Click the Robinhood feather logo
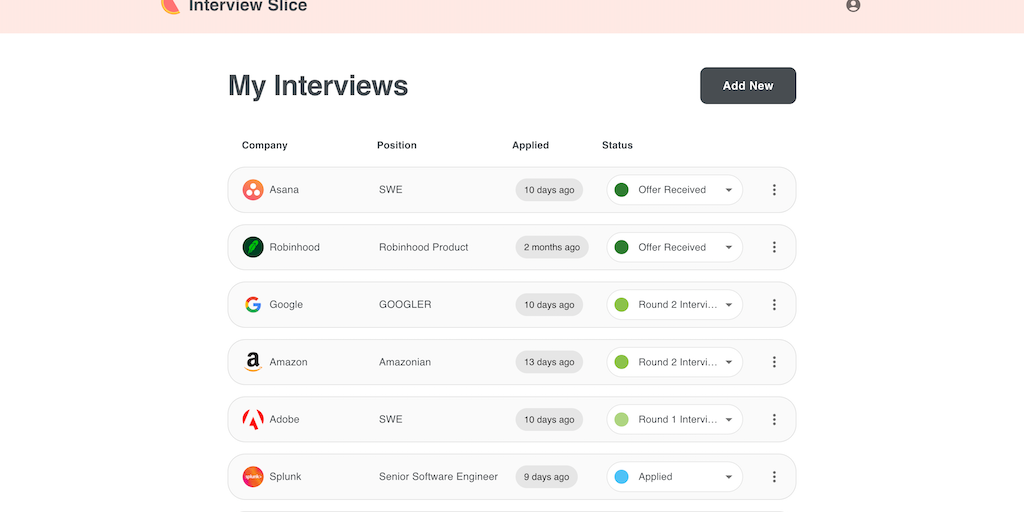 [253, 247]
